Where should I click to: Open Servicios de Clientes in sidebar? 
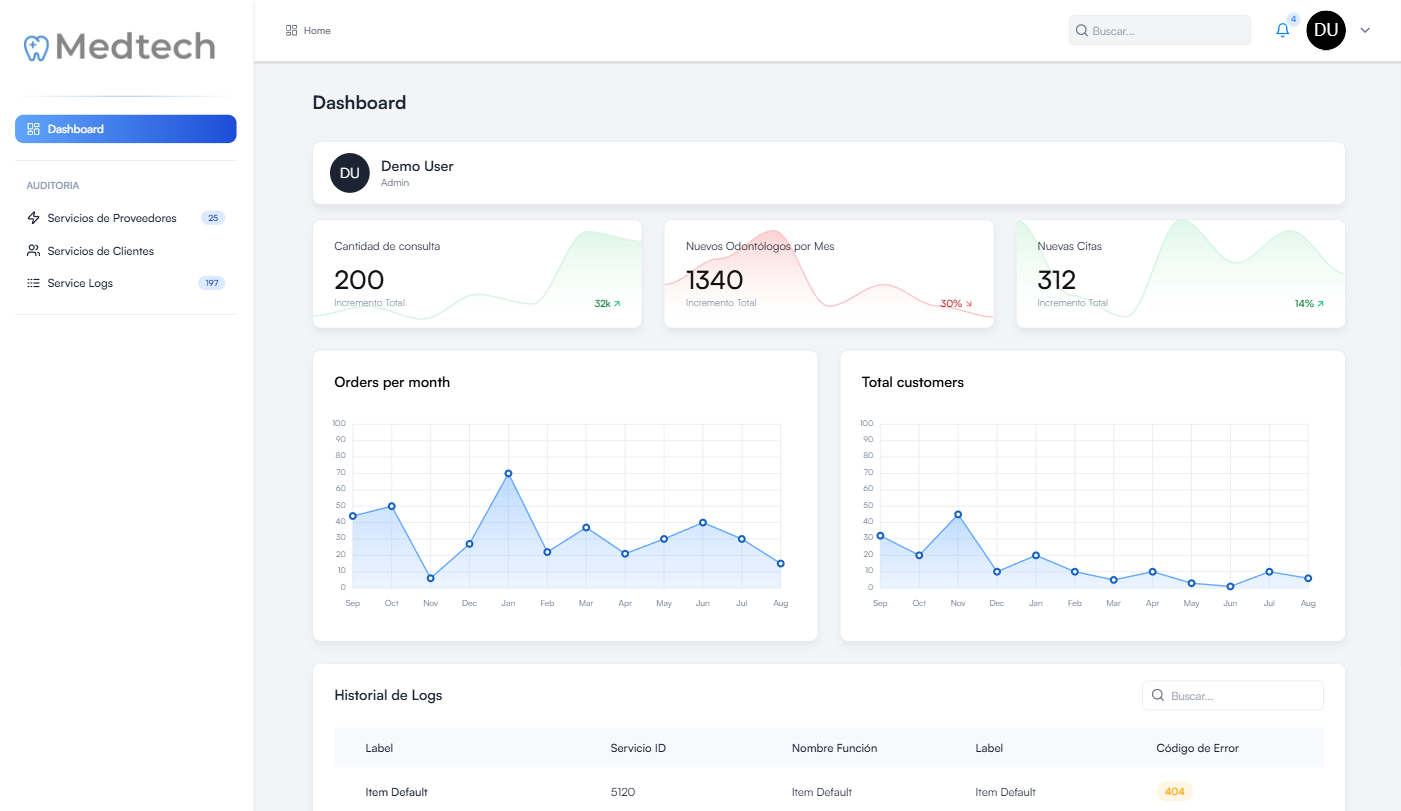(x=126, y=251)
